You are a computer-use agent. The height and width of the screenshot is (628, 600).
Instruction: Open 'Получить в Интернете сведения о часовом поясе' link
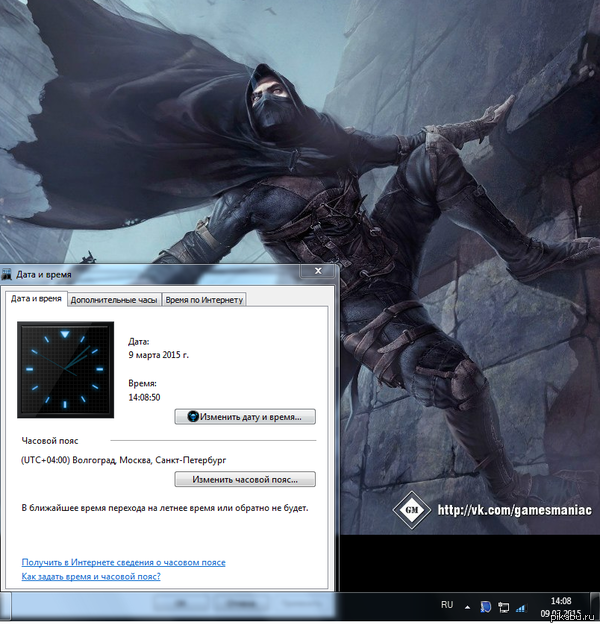tap(123, 562)
